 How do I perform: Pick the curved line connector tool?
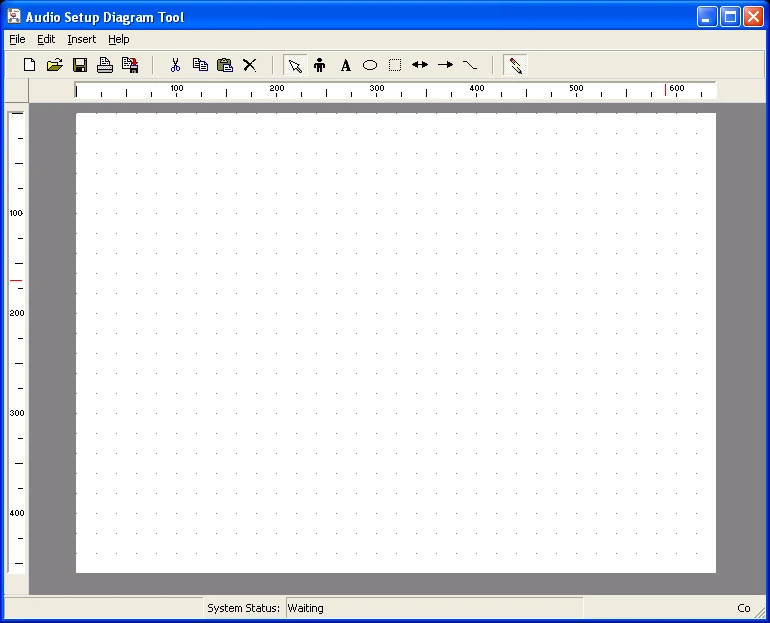pos(470,65)
